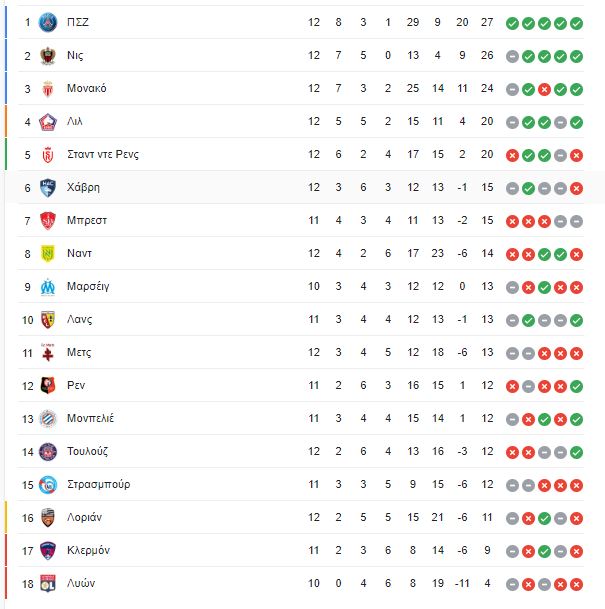
Task: Open the Νις team logo
Action: click(x=48, y=56)
